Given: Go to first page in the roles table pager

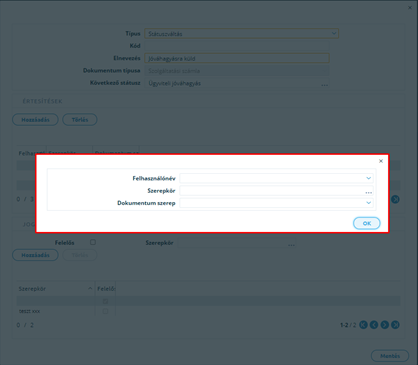Looking at the screenshot, I should click(363, 325).
